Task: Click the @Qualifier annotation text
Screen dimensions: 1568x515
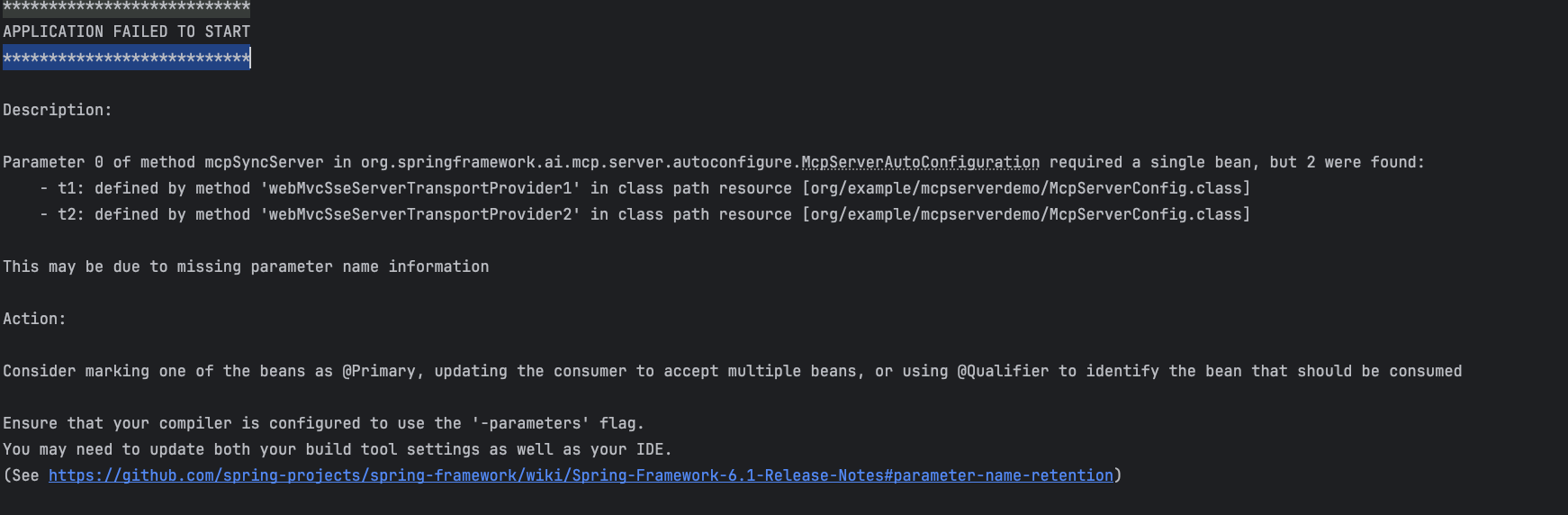Action: [x=1003, y=371]
